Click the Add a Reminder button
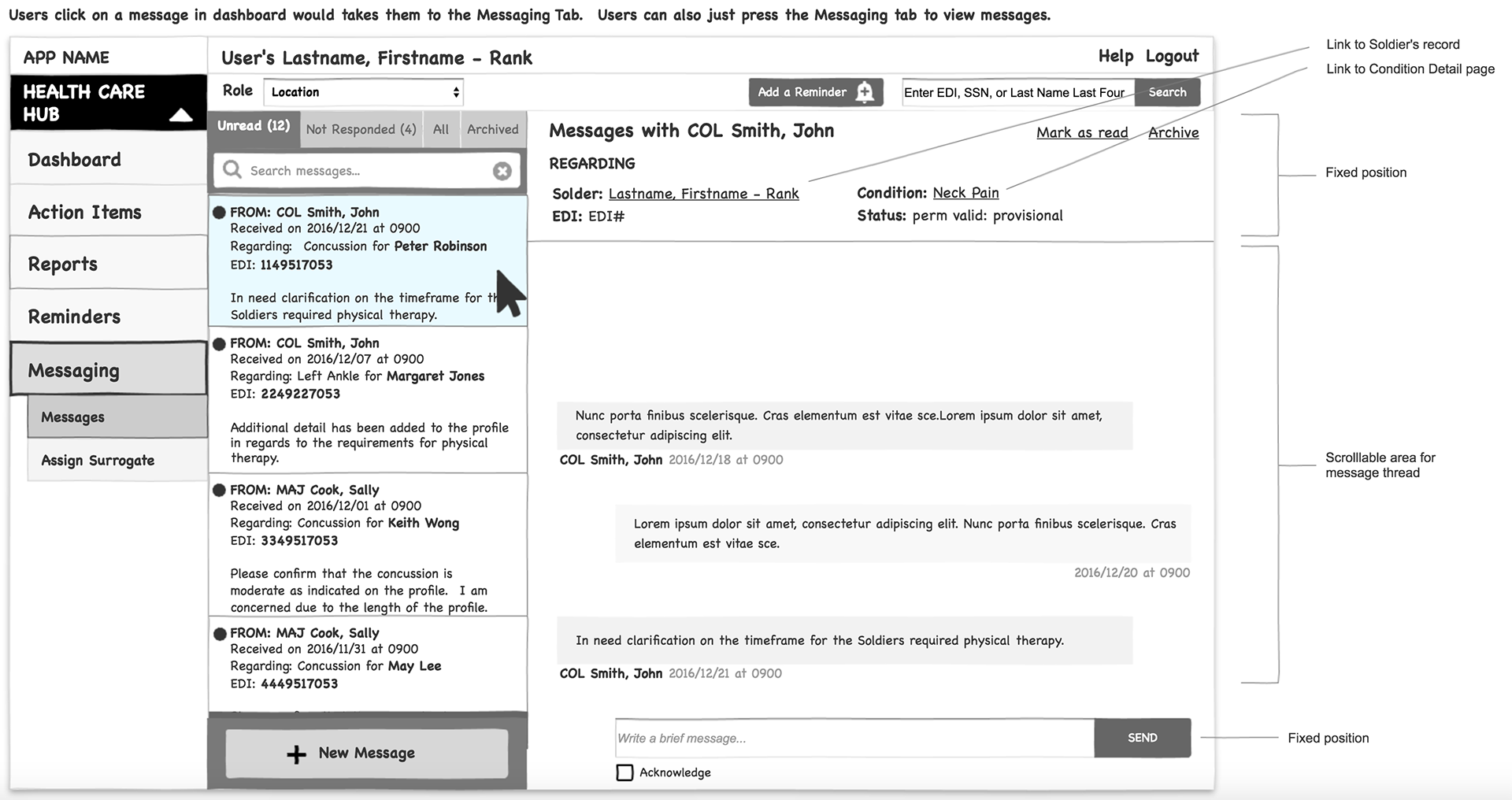Viewport: 1512px width, 800px height. click(816, 92)
